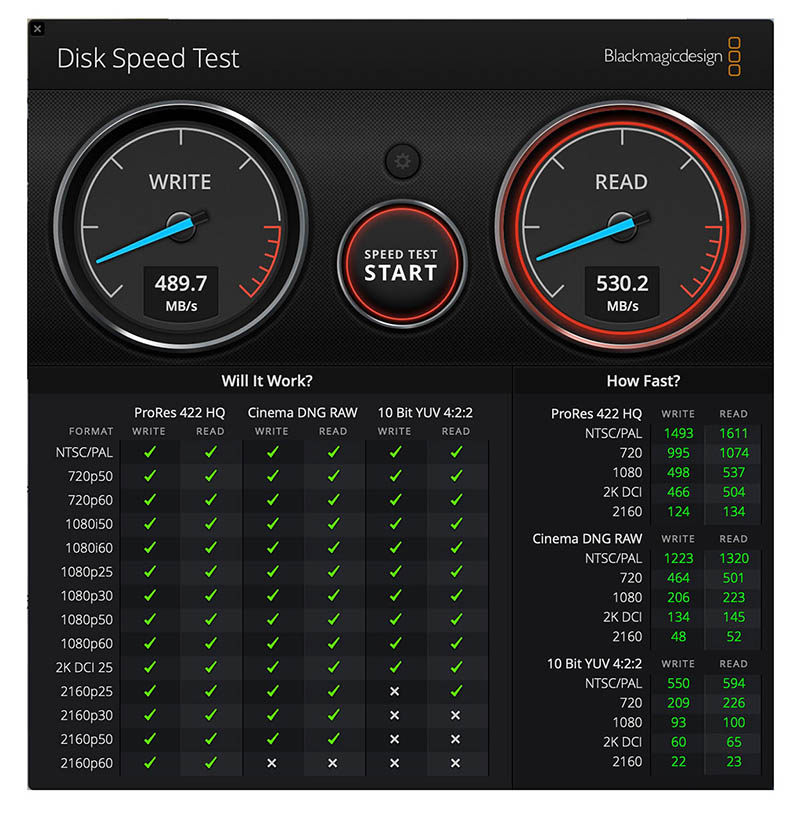Click the Cinema DNG RAW write X for 2160p60
Image resolution: width=800 pixels, height=814 pixels.
[x=272, y=763]
